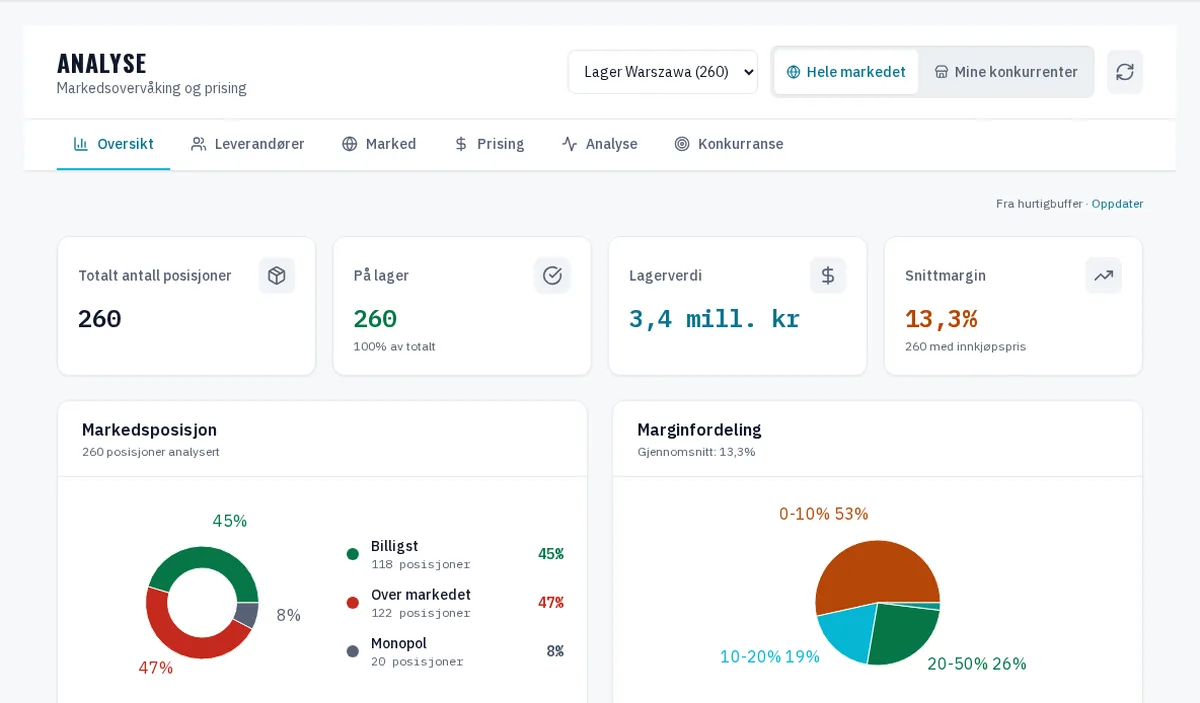
Task: Click the people icon beside Leverandører
Action: [198, 144]
